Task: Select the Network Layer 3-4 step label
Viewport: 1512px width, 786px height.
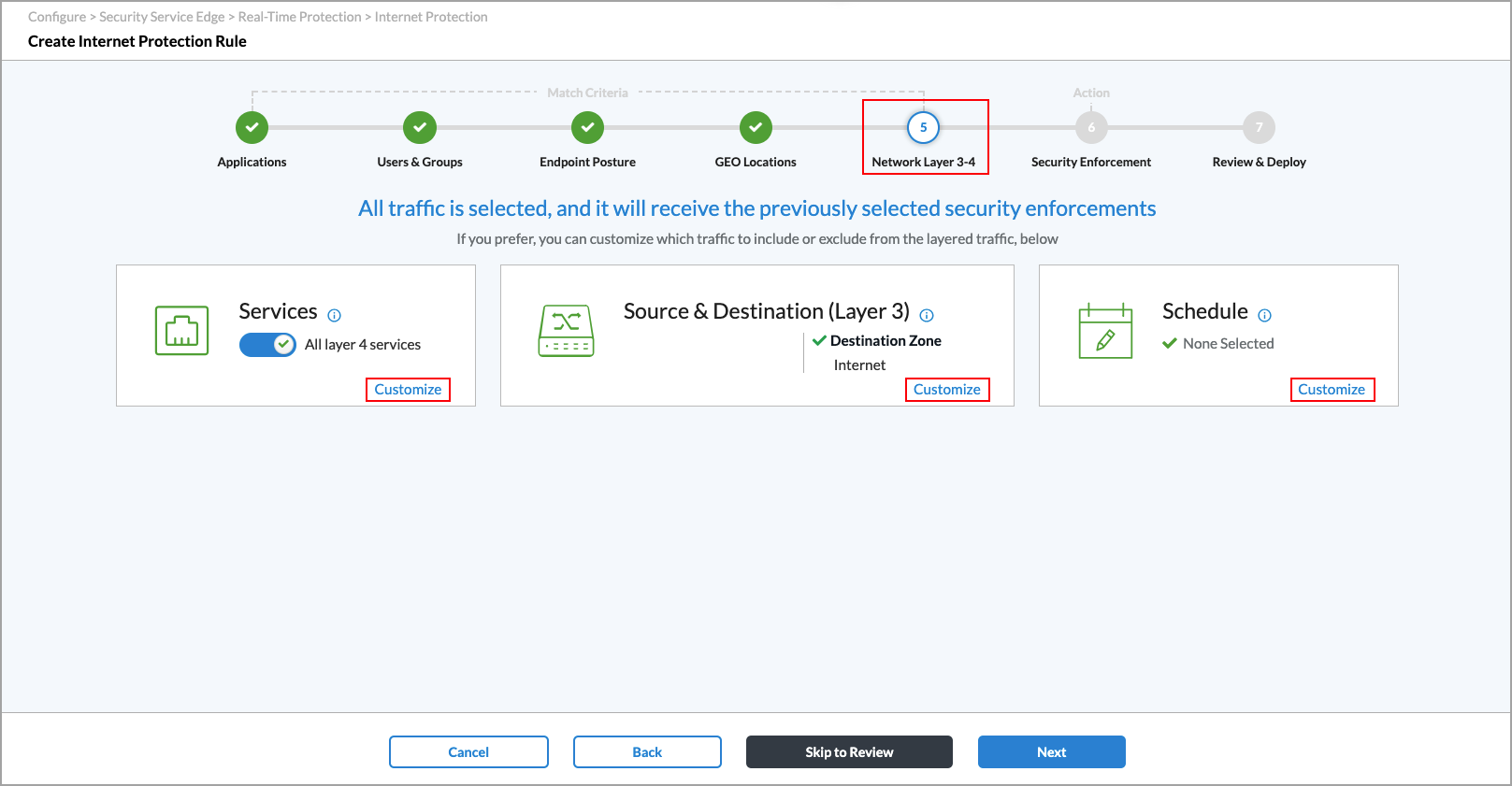Action: coord(924,162)
